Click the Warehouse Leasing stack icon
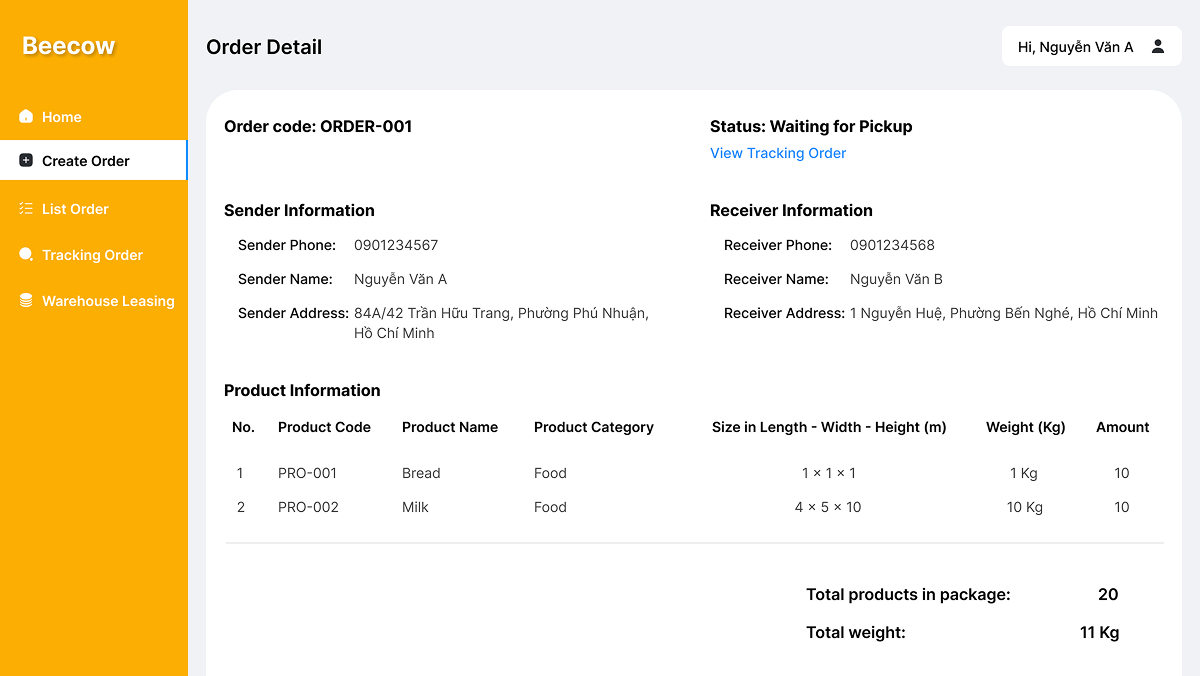This screenshot has width=1200, height=676. click(26, 301)
